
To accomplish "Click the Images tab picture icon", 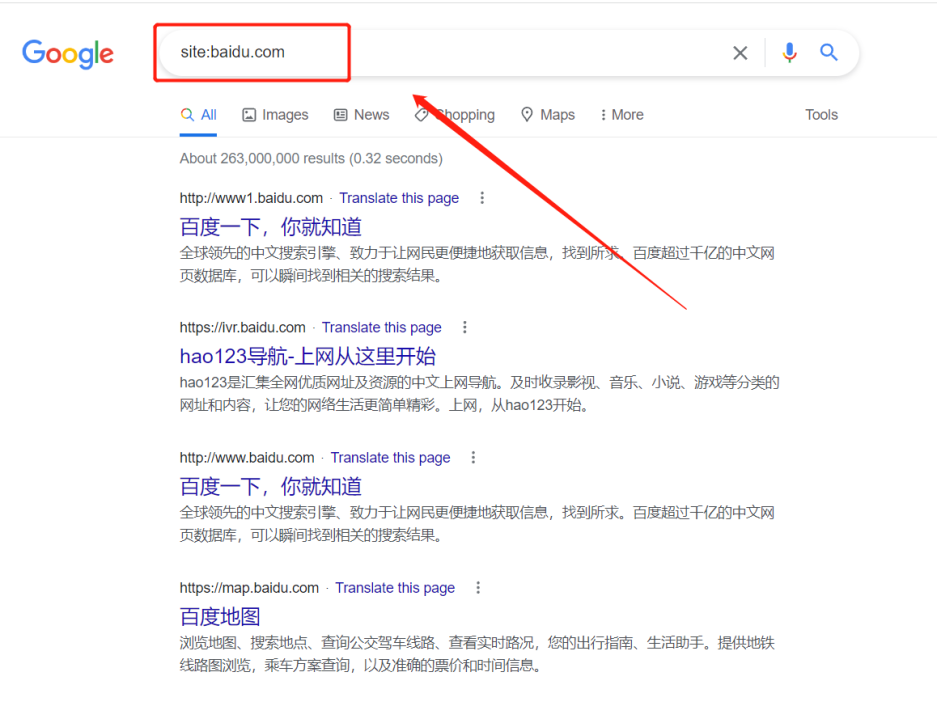I will 249,115.
